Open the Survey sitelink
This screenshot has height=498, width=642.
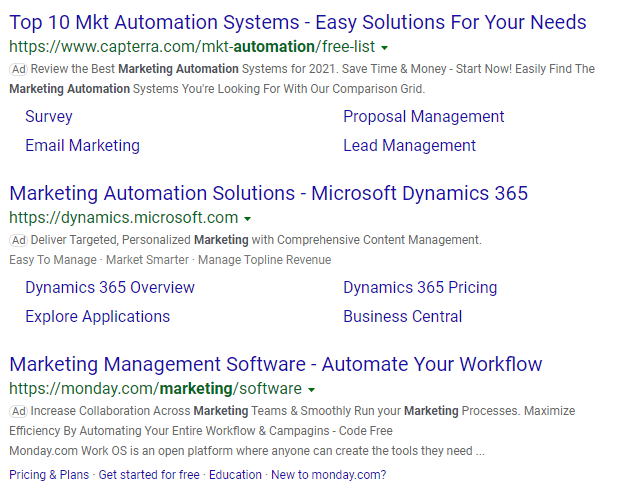(x=49, y=117)
